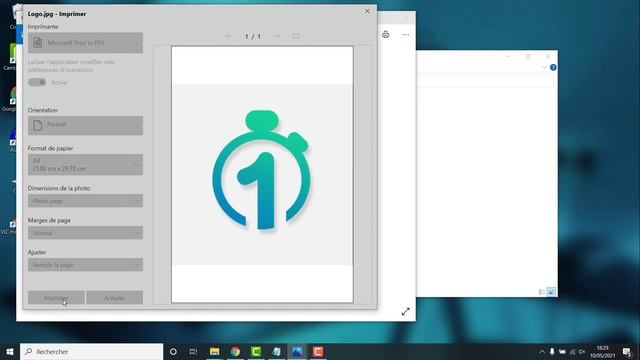Open File Explorer from the taskbar

tap(215, 351)
